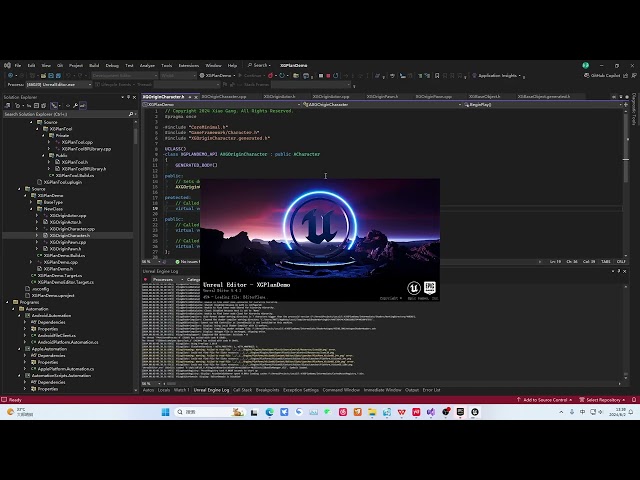Switch to XGOriginPawn.h editor tab
This screenshot has height=480, width=640.
(382, 97)
